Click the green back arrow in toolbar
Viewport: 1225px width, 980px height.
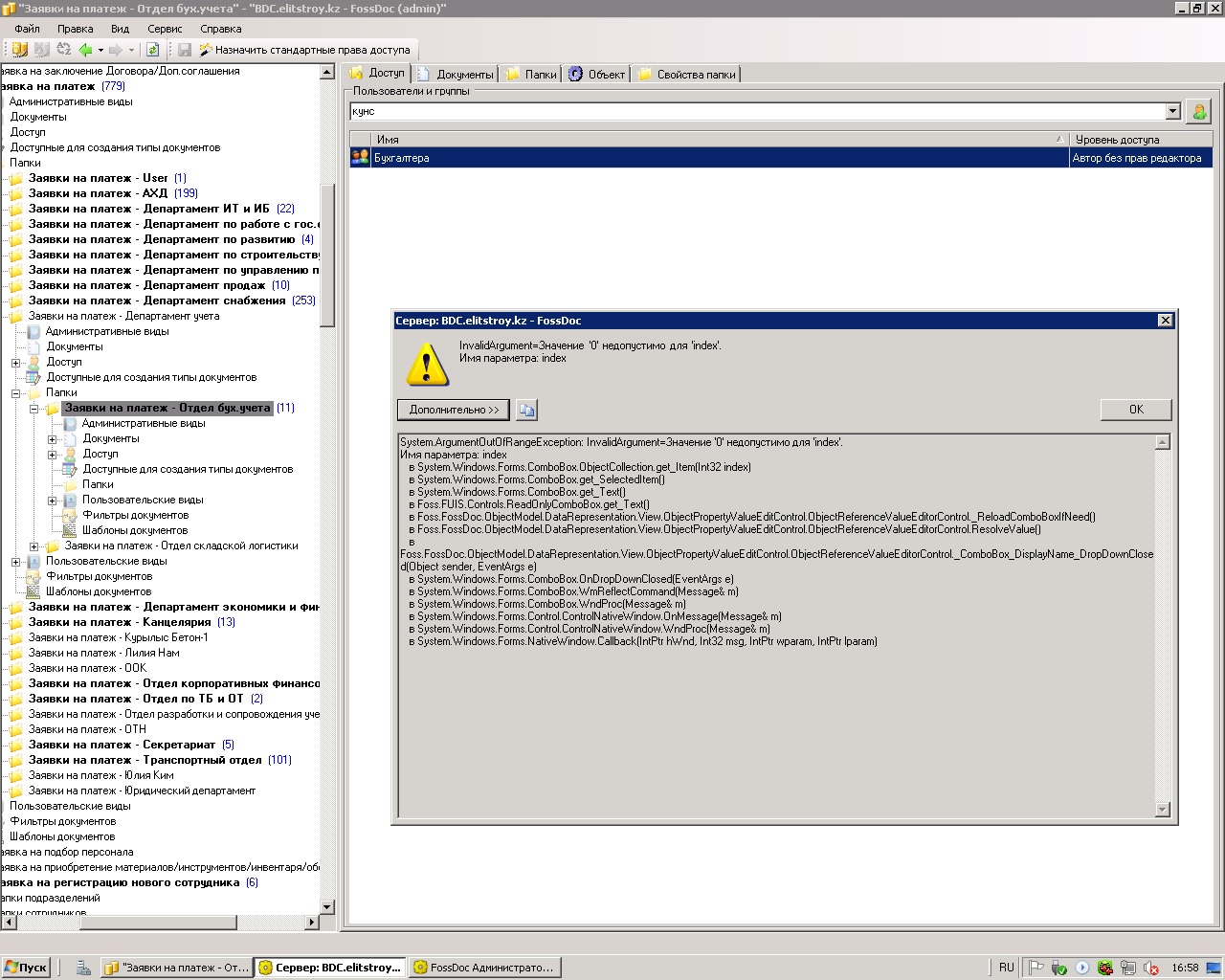click(85, 50)
